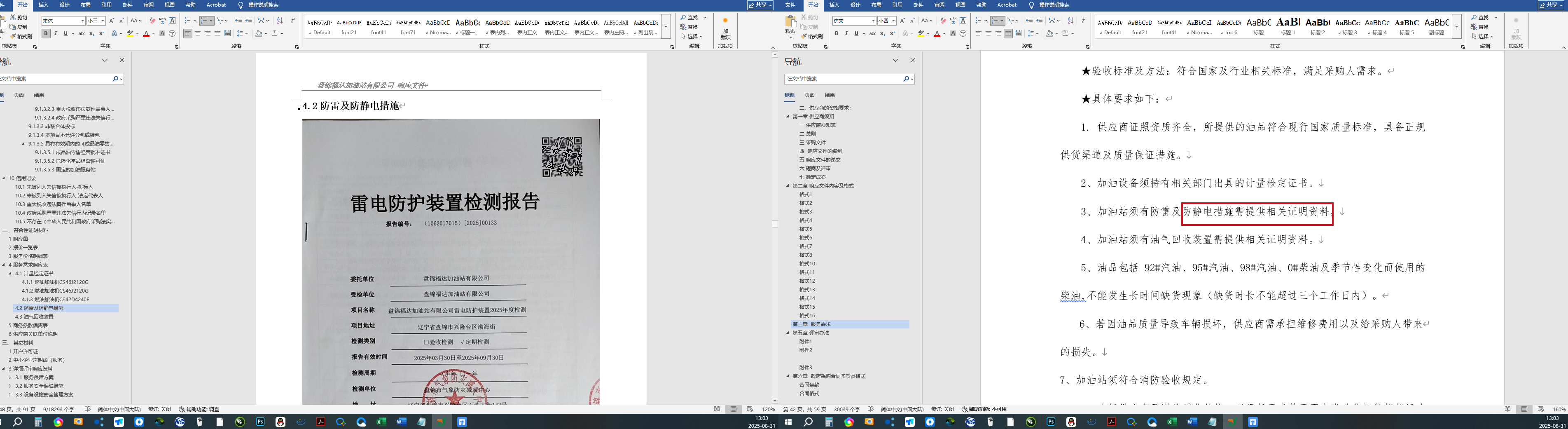The image size is (1568, 429).
Task: Open 文件 menu in right window
Action: coord(790,5)
